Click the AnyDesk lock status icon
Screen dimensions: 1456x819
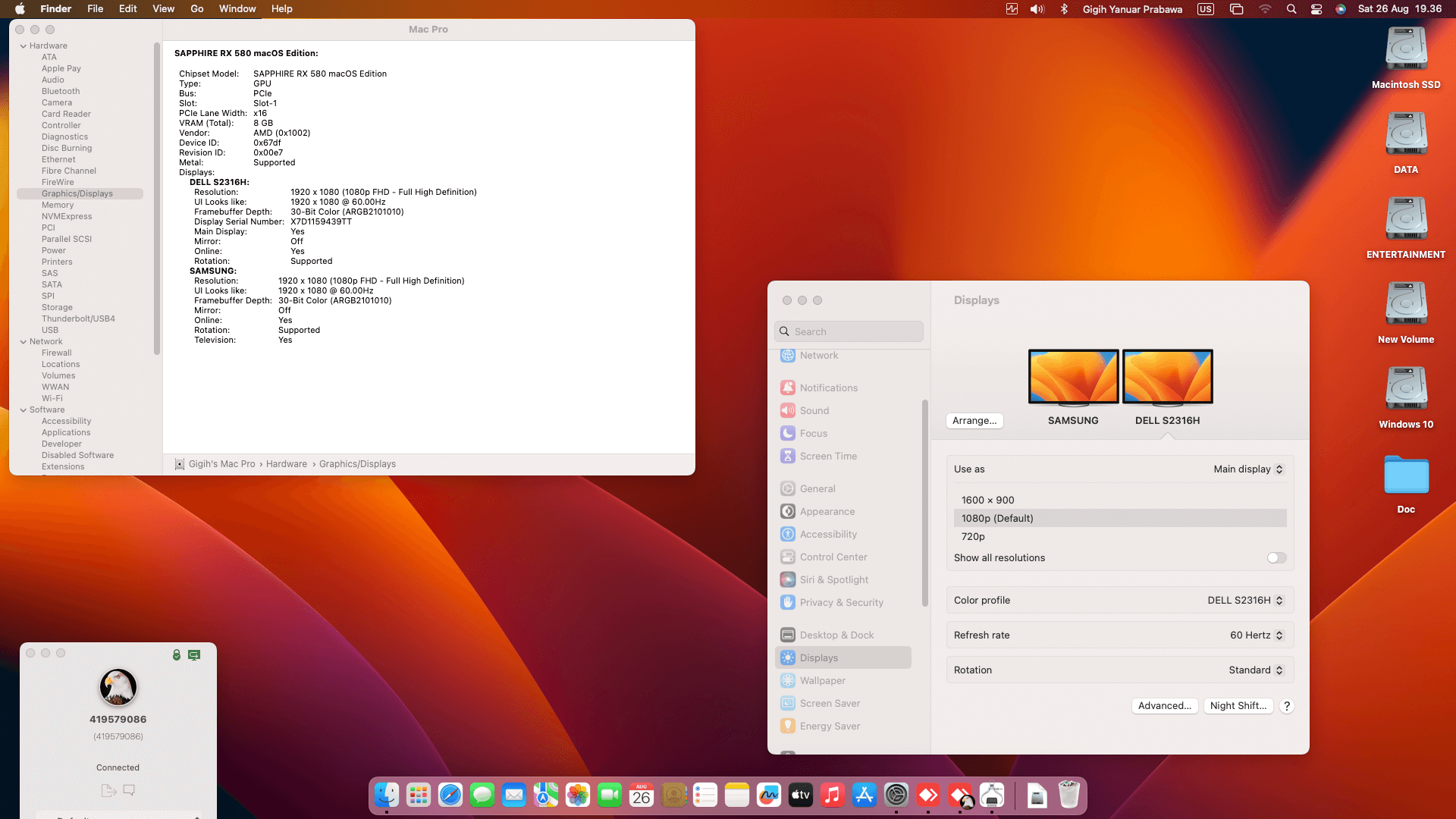coord(177,654)
